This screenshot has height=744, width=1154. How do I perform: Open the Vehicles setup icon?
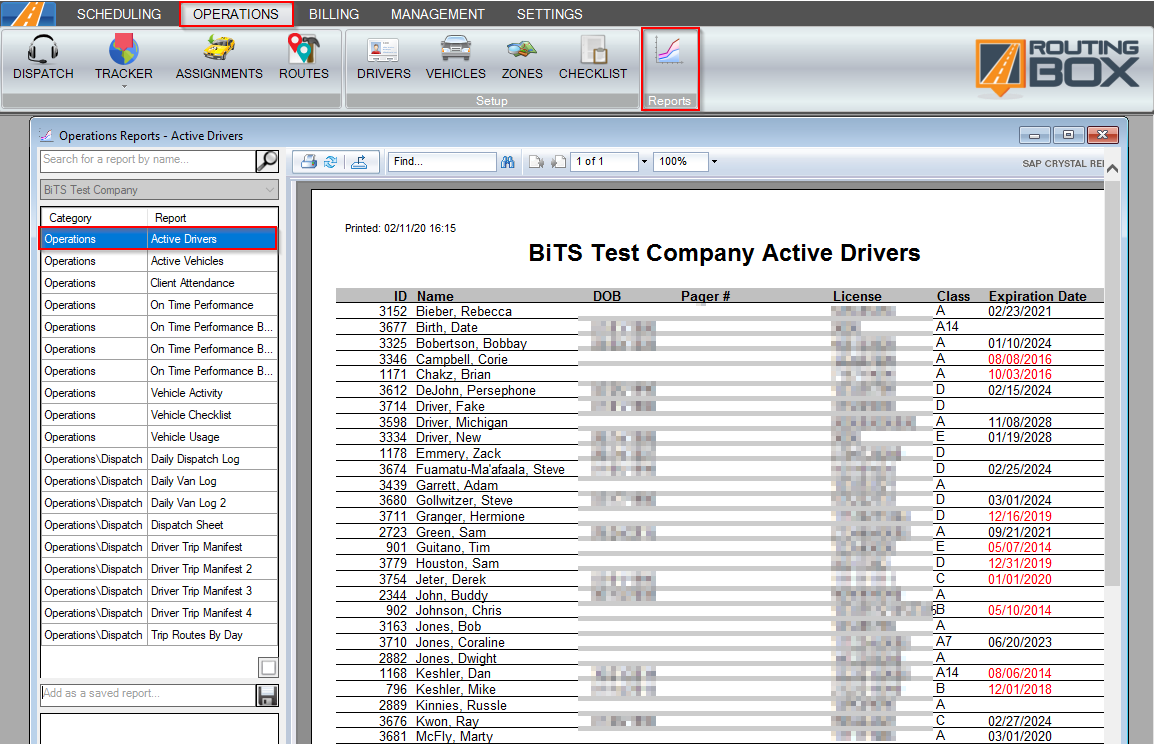[x=455, y=50]
